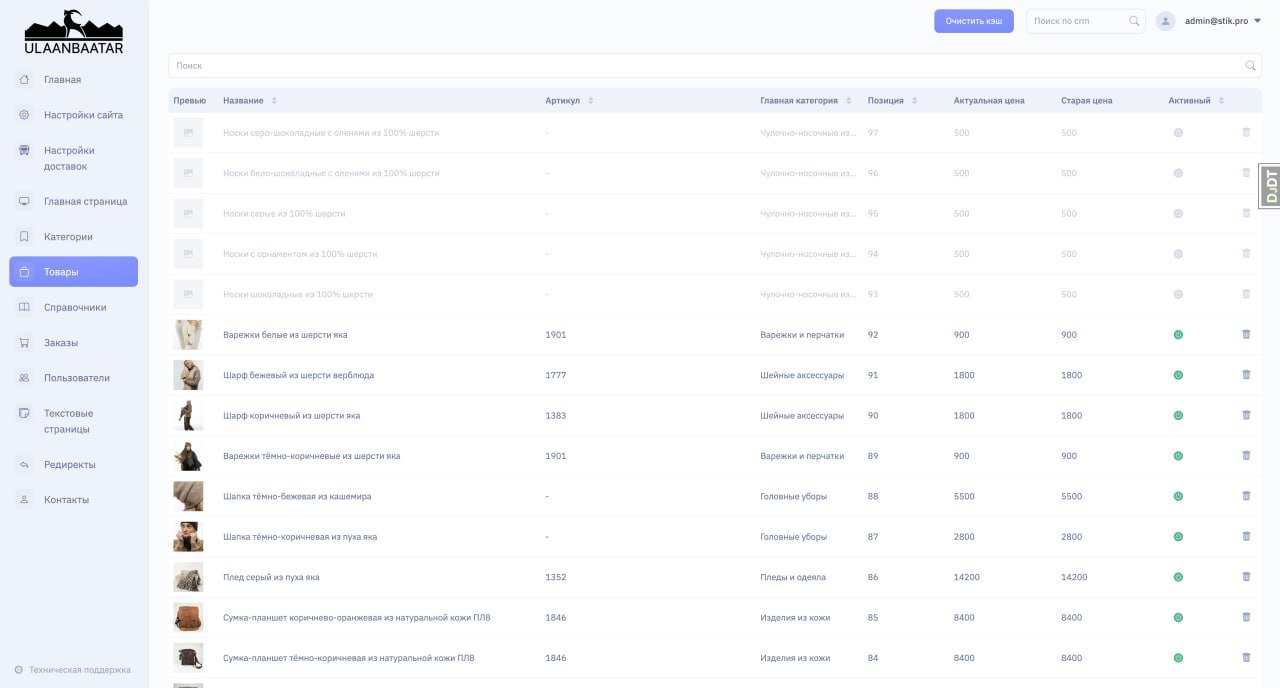This screenshot has height=688, width=1280.
Task: Click the products Поиск input field
Action: point(700,66)
